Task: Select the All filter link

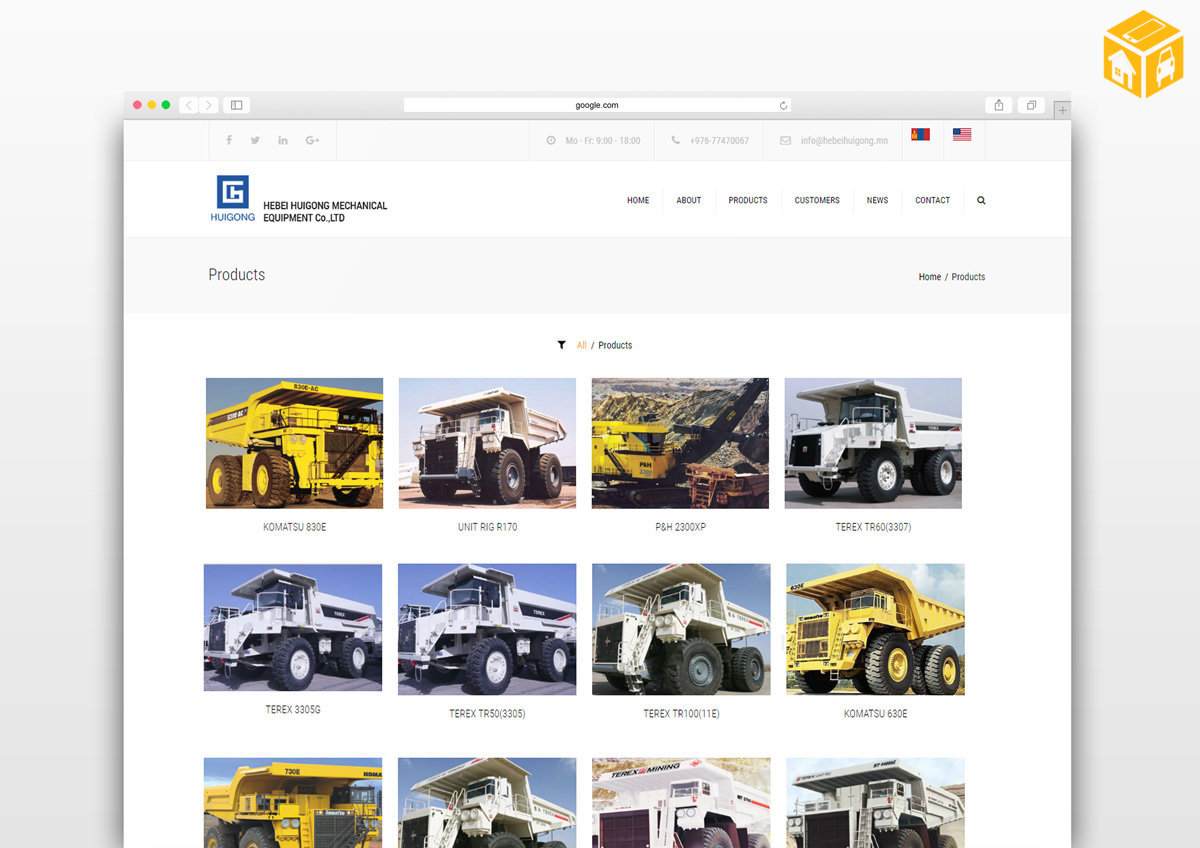Action: 582,345
